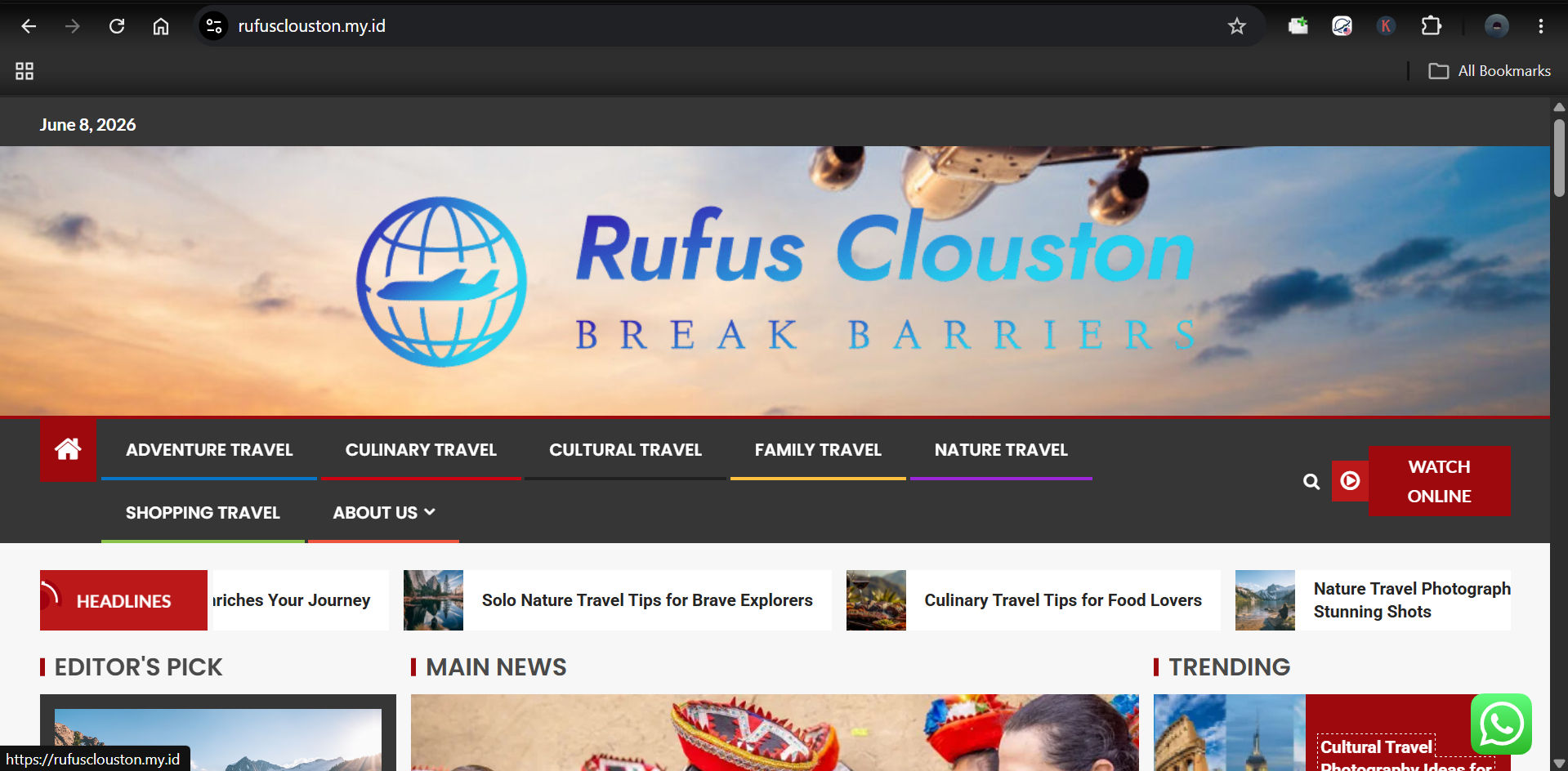
Task: Bookmark this page with the star icon
Action: 1236,26
